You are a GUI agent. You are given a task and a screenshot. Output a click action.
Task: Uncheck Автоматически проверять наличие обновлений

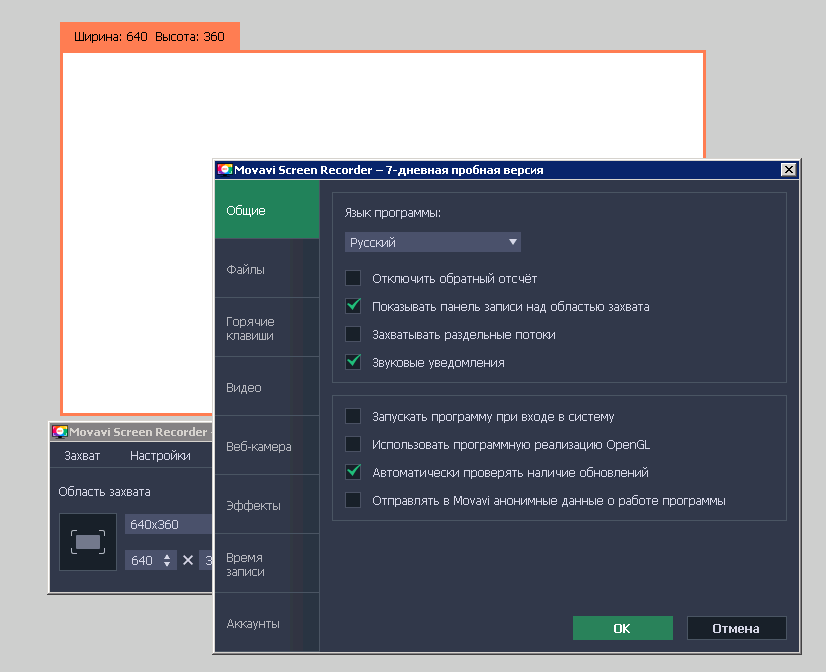pyautogui.click(x=353, y=472)
